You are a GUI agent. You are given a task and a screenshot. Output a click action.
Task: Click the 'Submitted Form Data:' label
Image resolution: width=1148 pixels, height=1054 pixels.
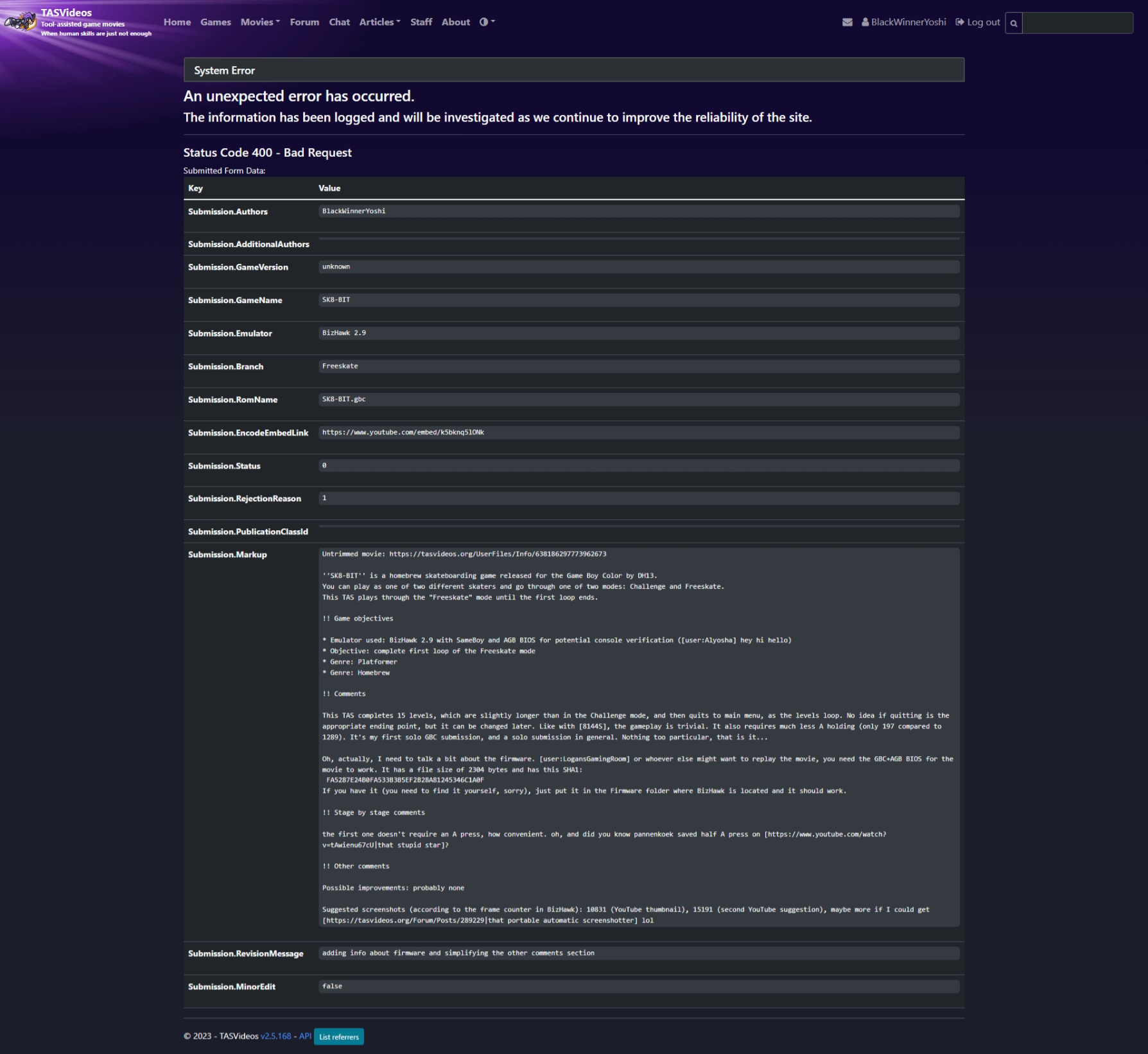tap(224, 171)
